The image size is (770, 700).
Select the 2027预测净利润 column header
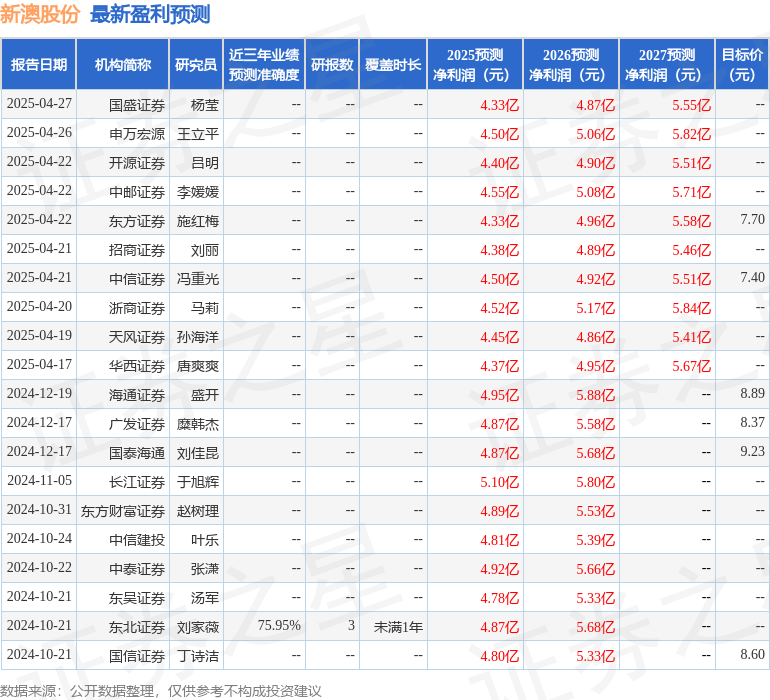click(x=666, y=65)
